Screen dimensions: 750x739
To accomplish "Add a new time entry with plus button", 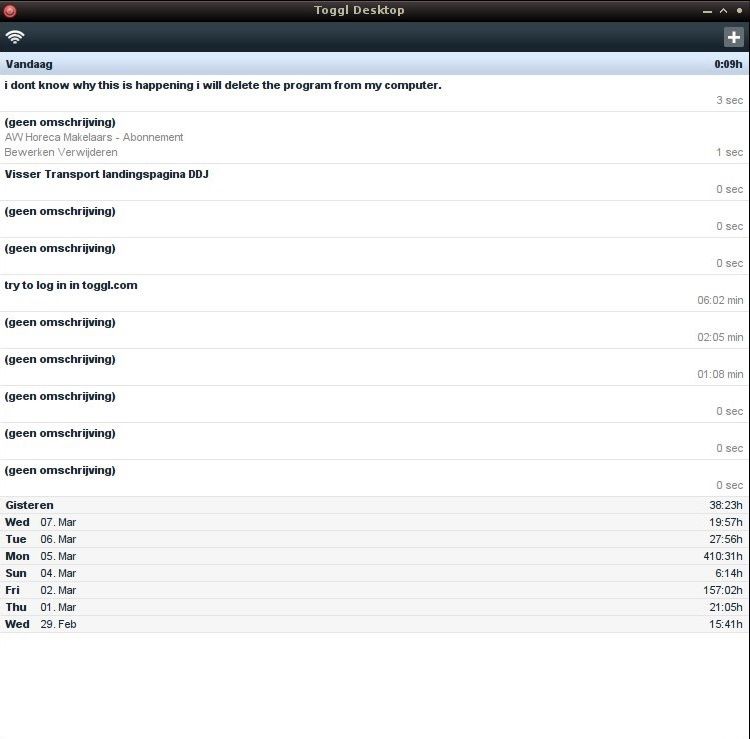I will pyautogui.click(x=734, y=37).
